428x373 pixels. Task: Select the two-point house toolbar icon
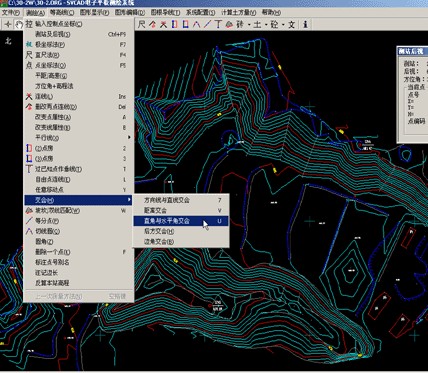(174, 24)
